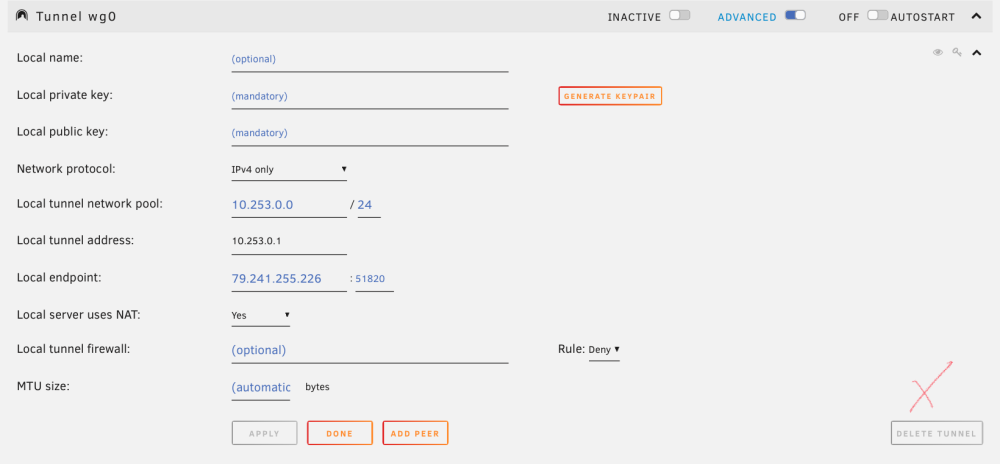1000x464 pixels.
Task: Click the AUTOSTART label text
Action: point(922,17)
